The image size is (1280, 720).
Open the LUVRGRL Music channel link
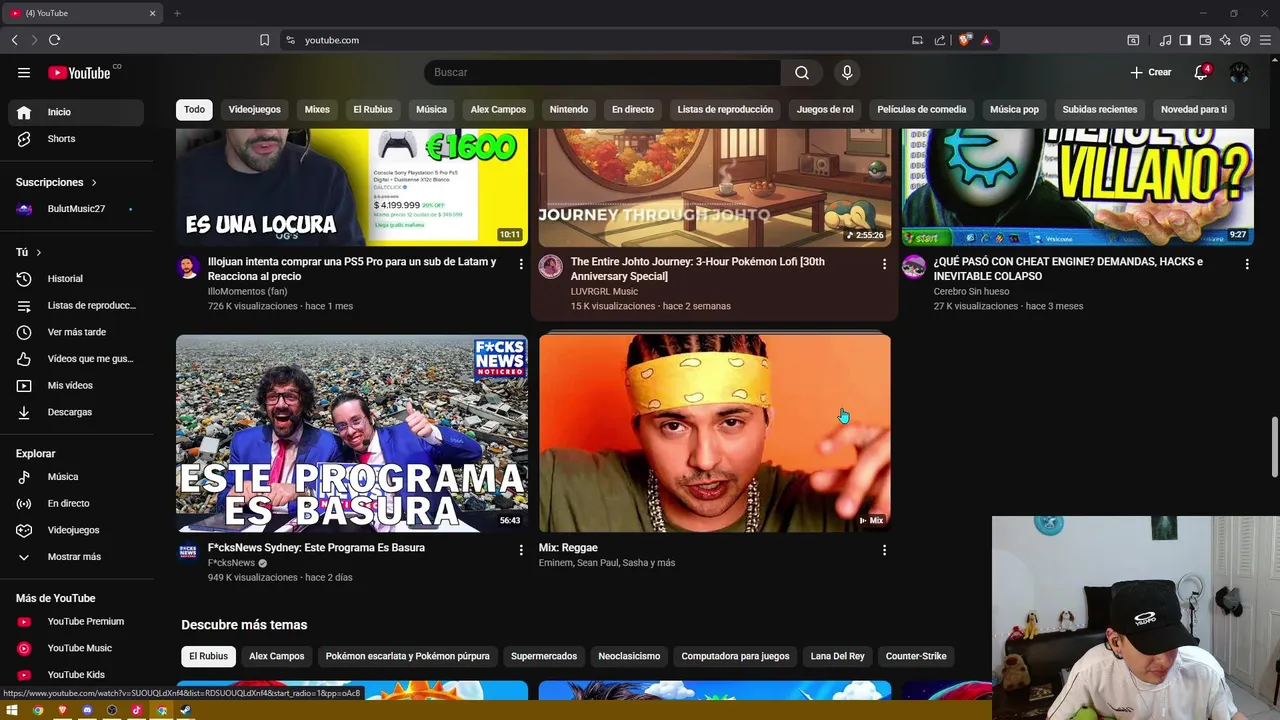tap(604, 291)
